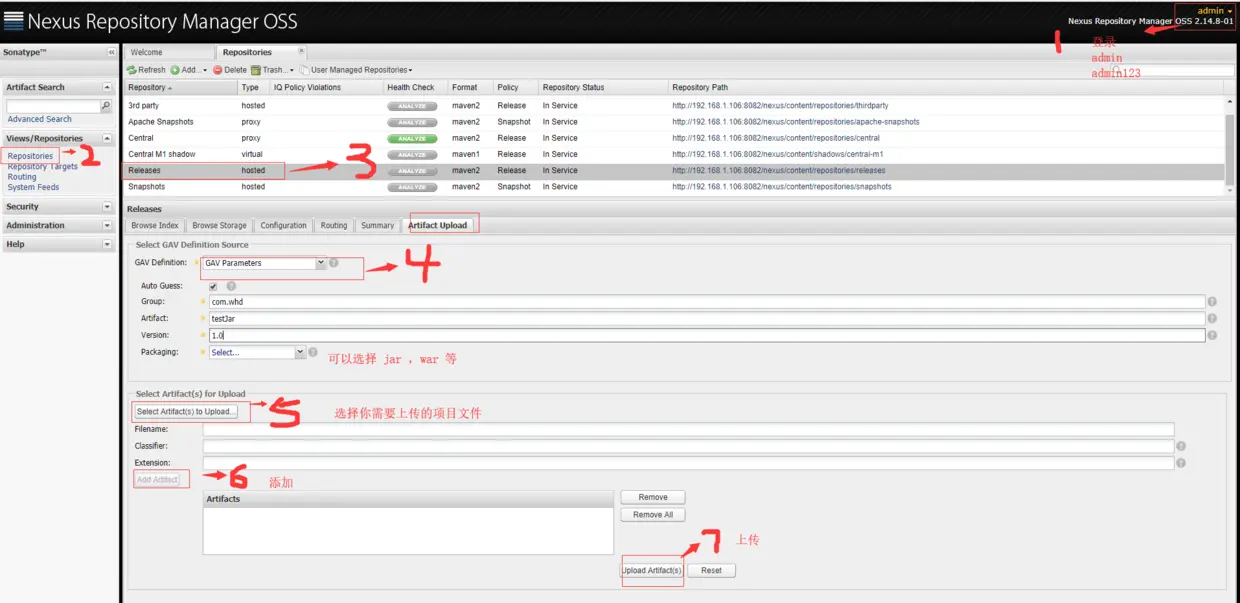Image resolution: width=1240 pixels, height=603 pixels.
Task: Click ANALYZE button for Snapshots row
Action: (x=412, y=186)
